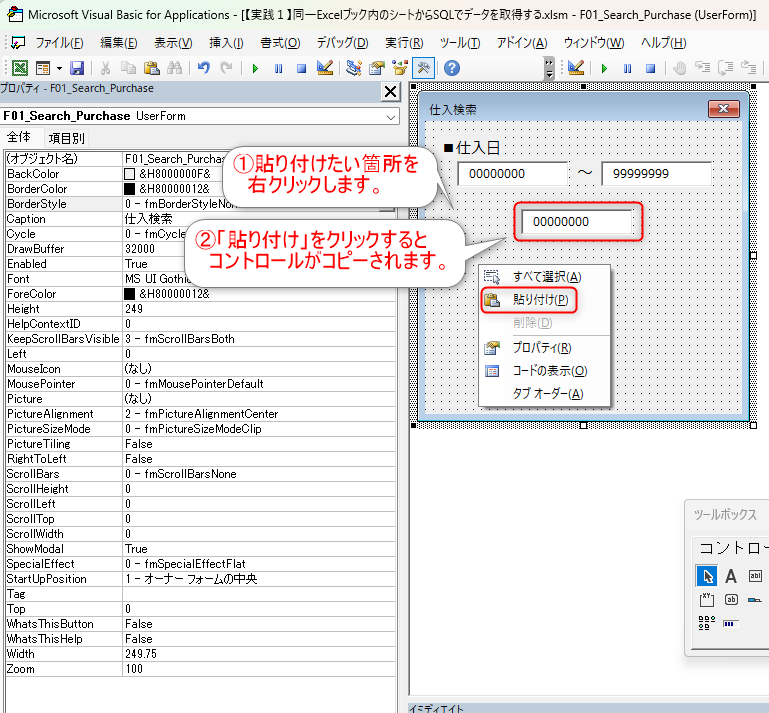Toggle Design Mode in the standard toolbar
769x713 pixels.
[325, 68]
